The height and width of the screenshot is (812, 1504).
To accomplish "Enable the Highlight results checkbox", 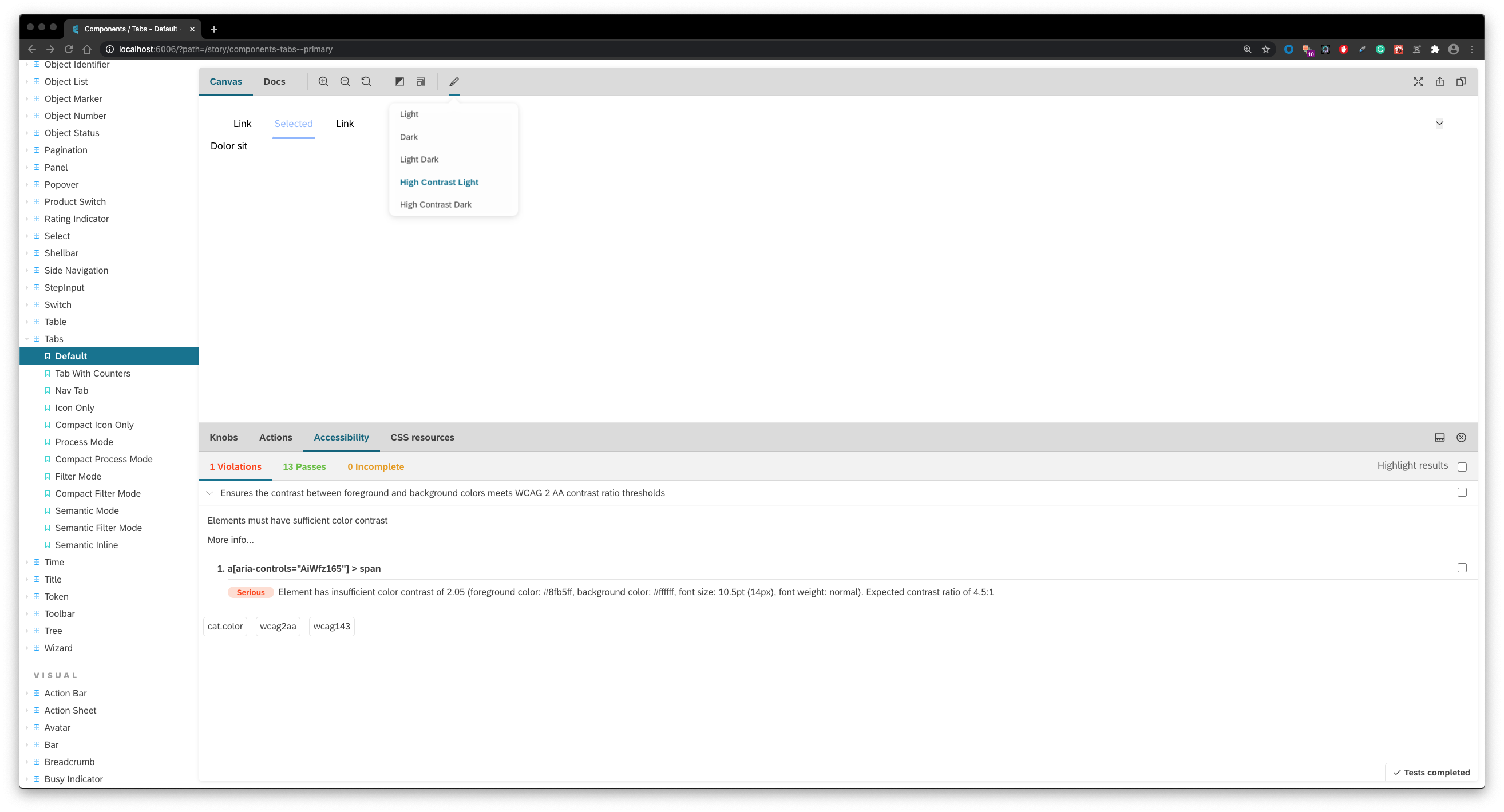I will click(x=1462, y=466).
